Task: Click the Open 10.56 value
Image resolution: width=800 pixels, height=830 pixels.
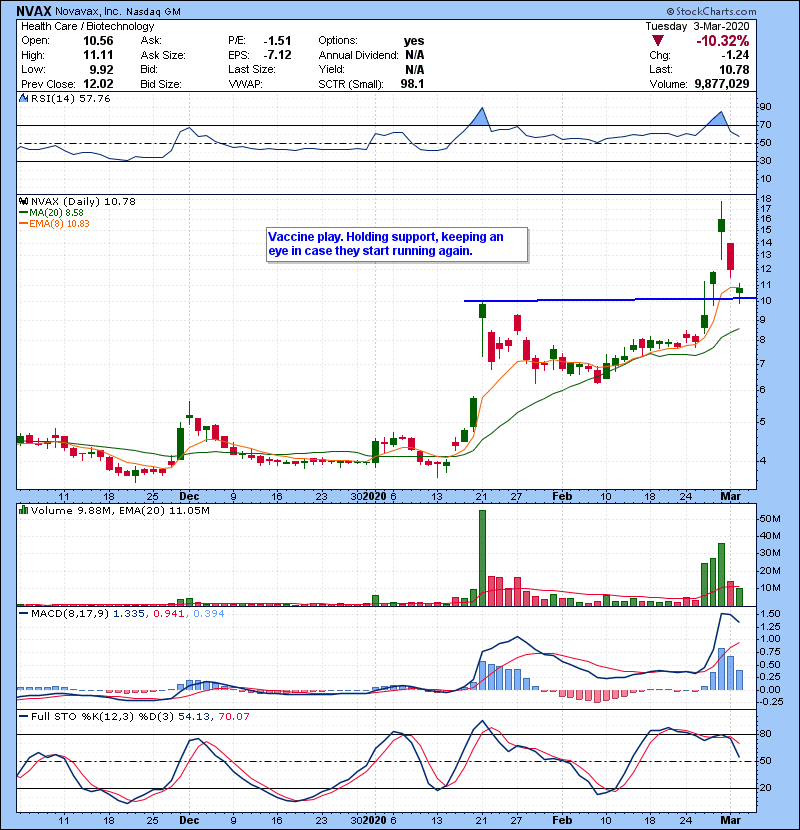Action: 98,41
